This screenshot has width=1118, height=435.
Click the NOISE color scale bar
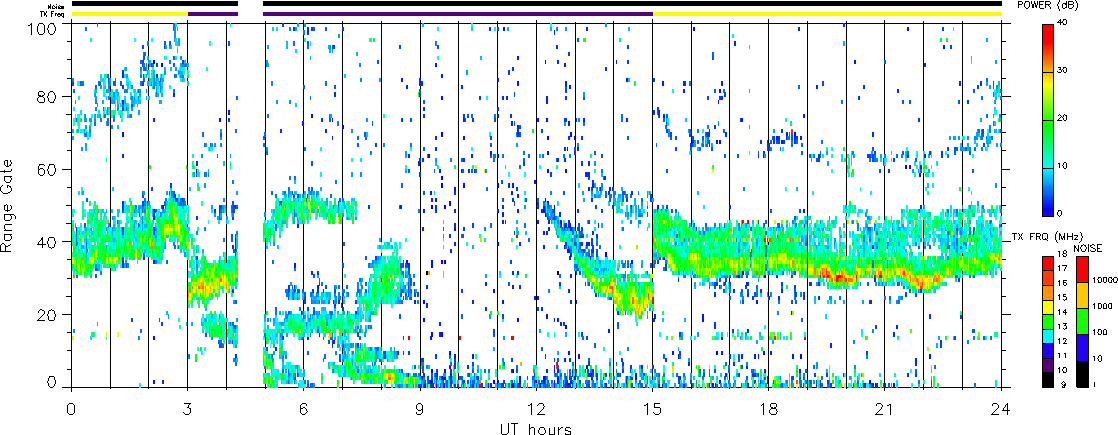1082,321
